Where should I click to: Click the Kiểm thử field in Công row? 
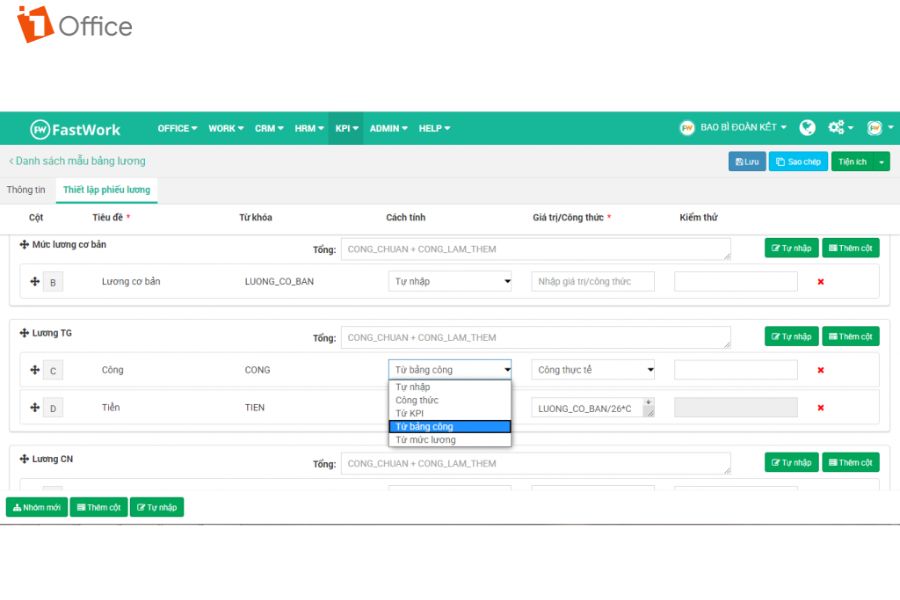click(x=736, y=370)
